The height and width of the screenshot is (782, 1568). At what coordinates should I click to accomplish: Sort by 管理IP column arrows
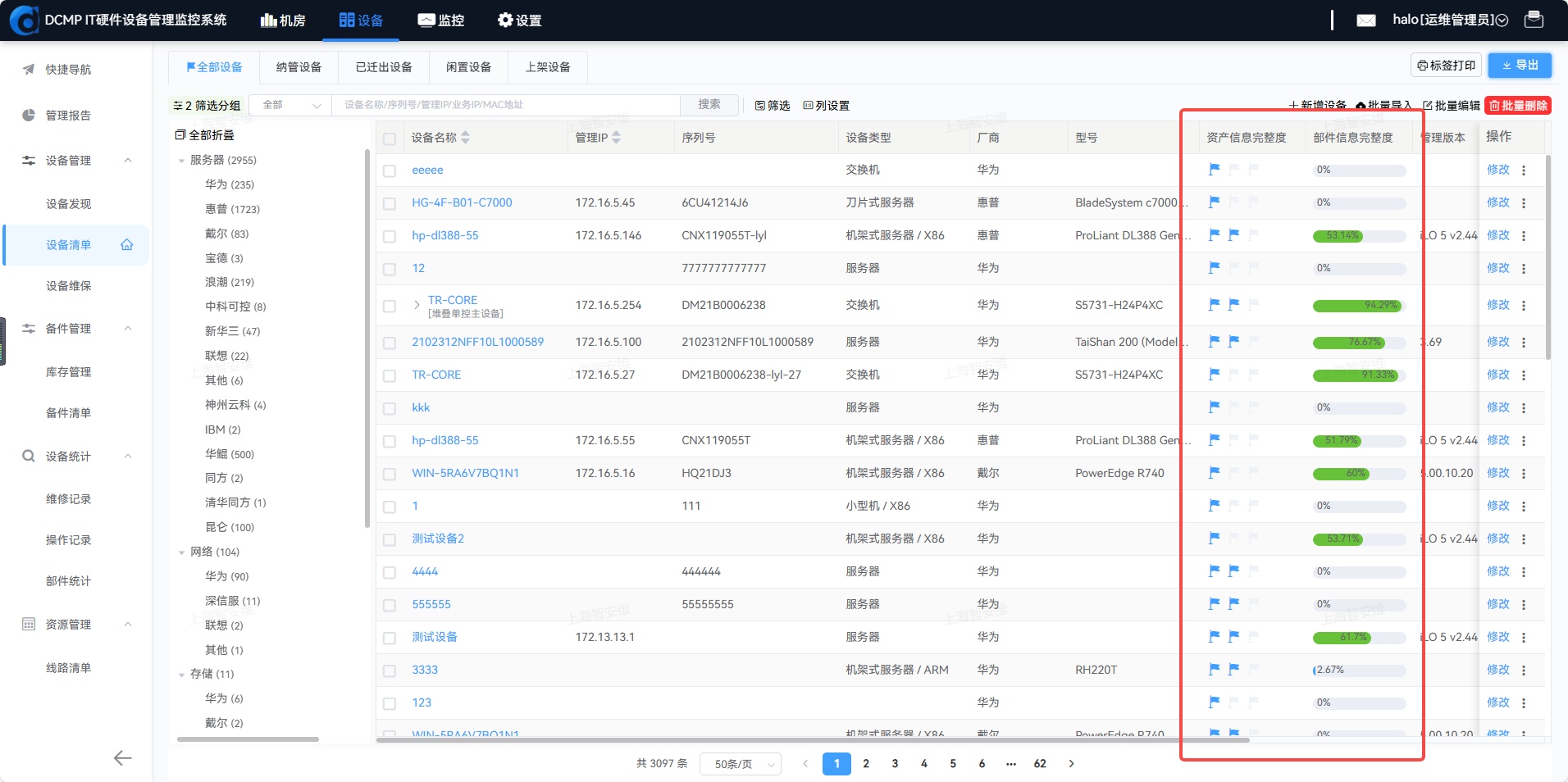tap(617, 138)
